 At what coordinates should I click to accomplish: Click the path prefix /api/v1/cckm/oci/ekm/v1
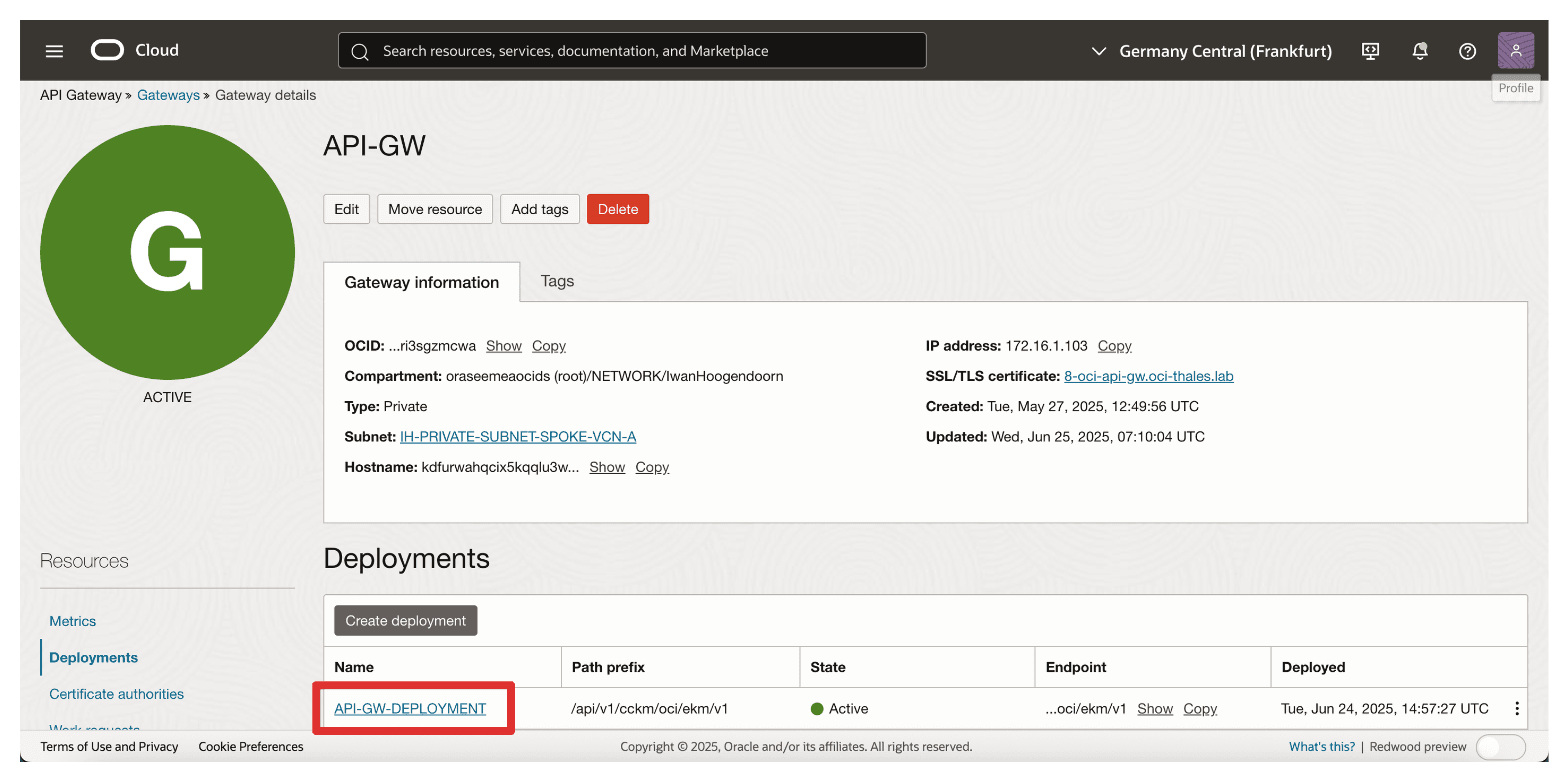coord(649,709)
